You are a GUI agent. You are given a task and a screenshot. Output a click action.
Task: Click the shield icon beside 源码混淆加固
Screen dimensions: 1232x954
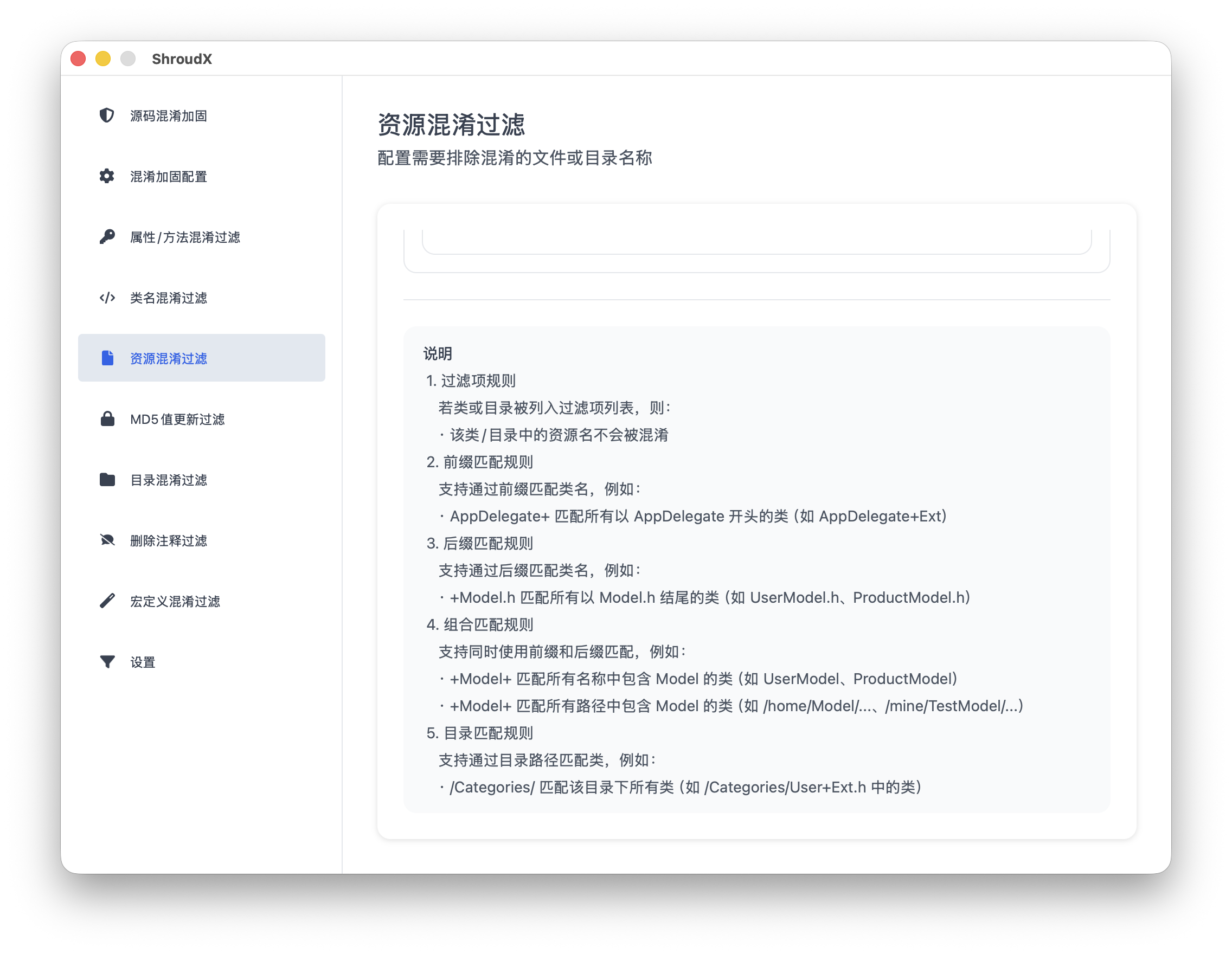[107, 115]
